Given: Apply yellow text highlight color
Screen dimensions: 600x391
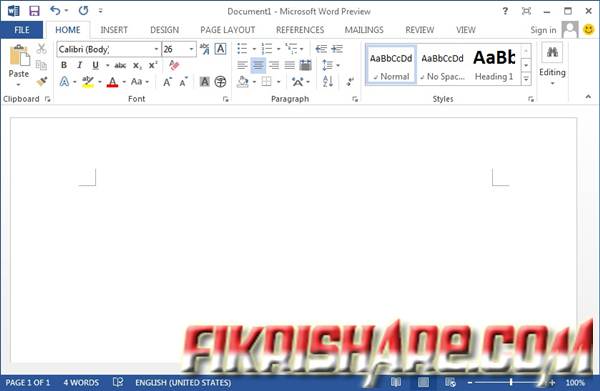Looking at the screenshot, I should [x=88, y=81].
